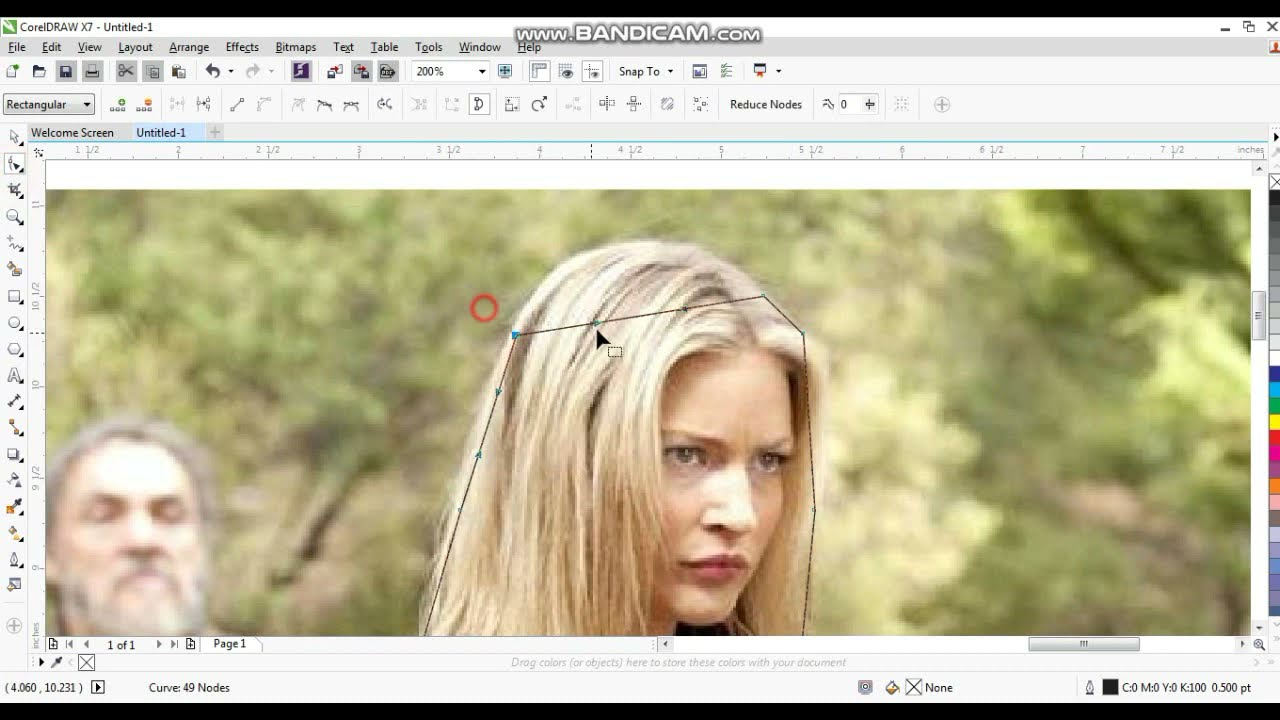Click the Reverse Direction icon
1280x720 pixels.
(385, 104)
